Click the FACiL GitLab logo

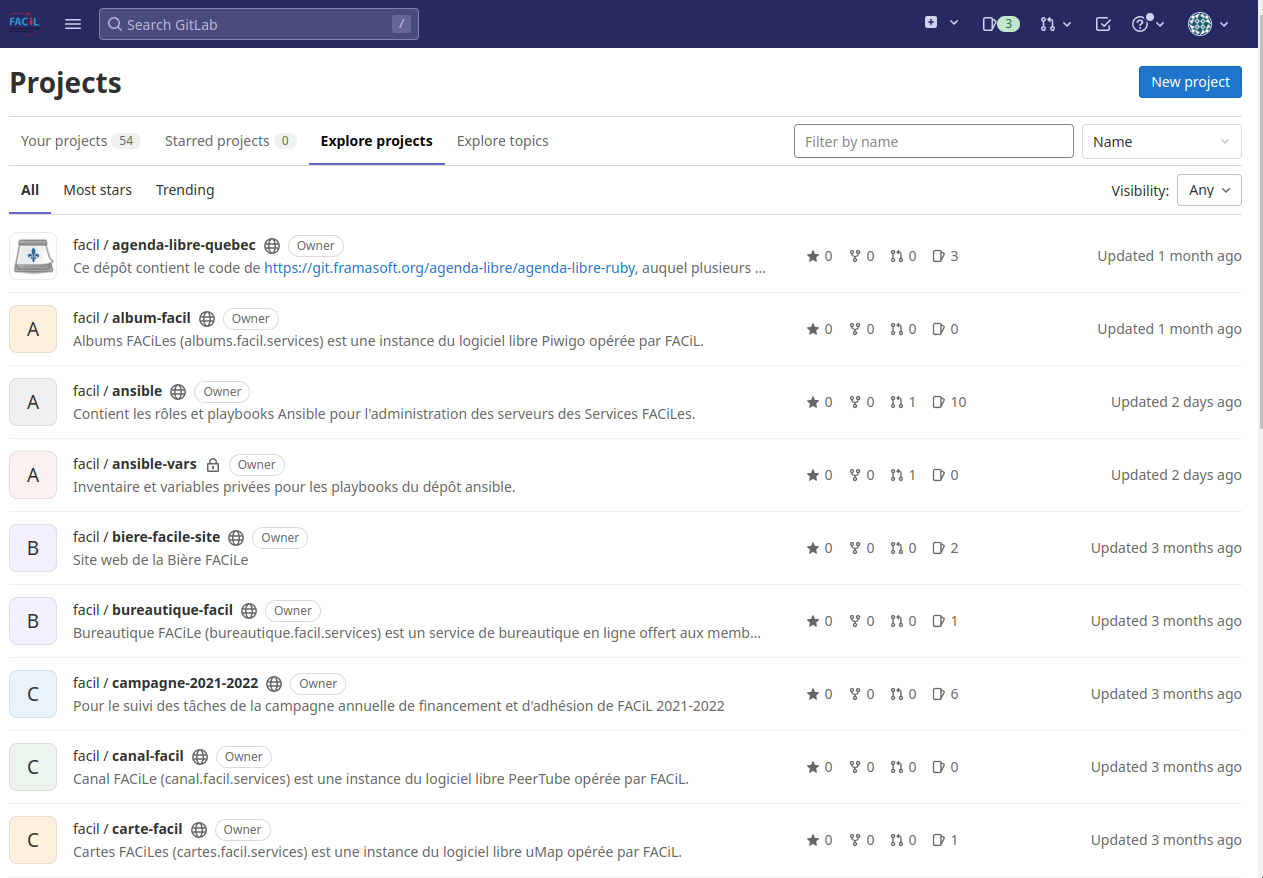25,23
